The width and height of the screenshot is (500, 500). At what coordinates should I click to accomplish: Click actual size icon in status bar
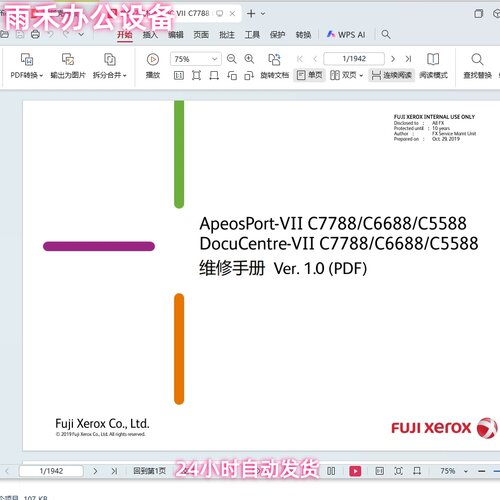380,471
